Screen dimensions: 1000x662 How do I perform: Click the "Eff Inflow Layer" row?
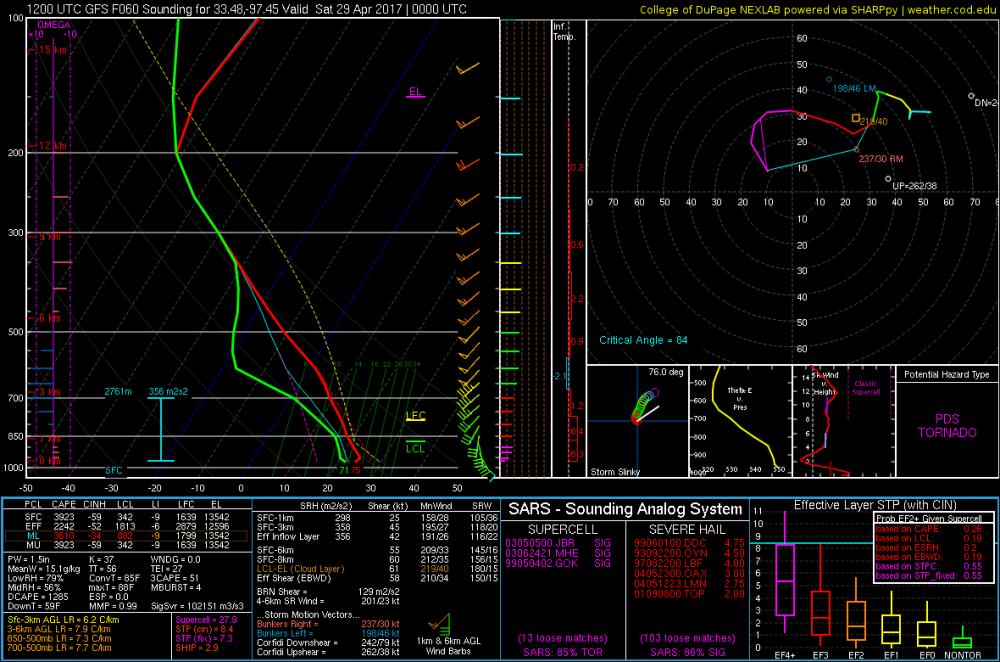(378, 537)
